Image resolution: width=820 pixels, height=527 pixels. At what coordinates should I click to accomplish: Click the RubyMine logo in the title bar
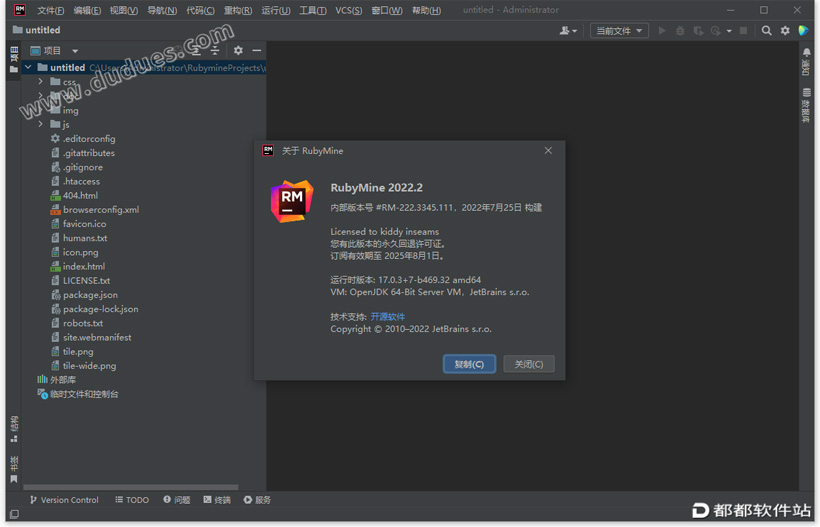click(20, 10)
